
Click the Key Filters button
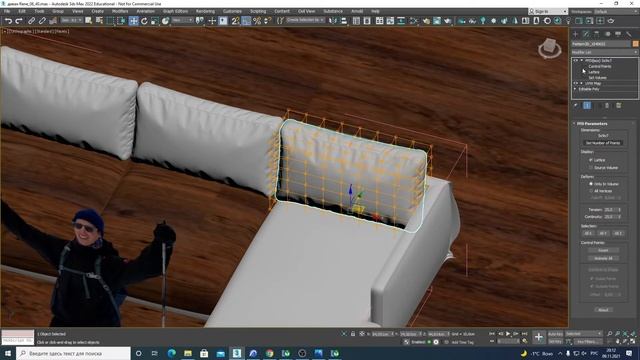tap(588, 342)
